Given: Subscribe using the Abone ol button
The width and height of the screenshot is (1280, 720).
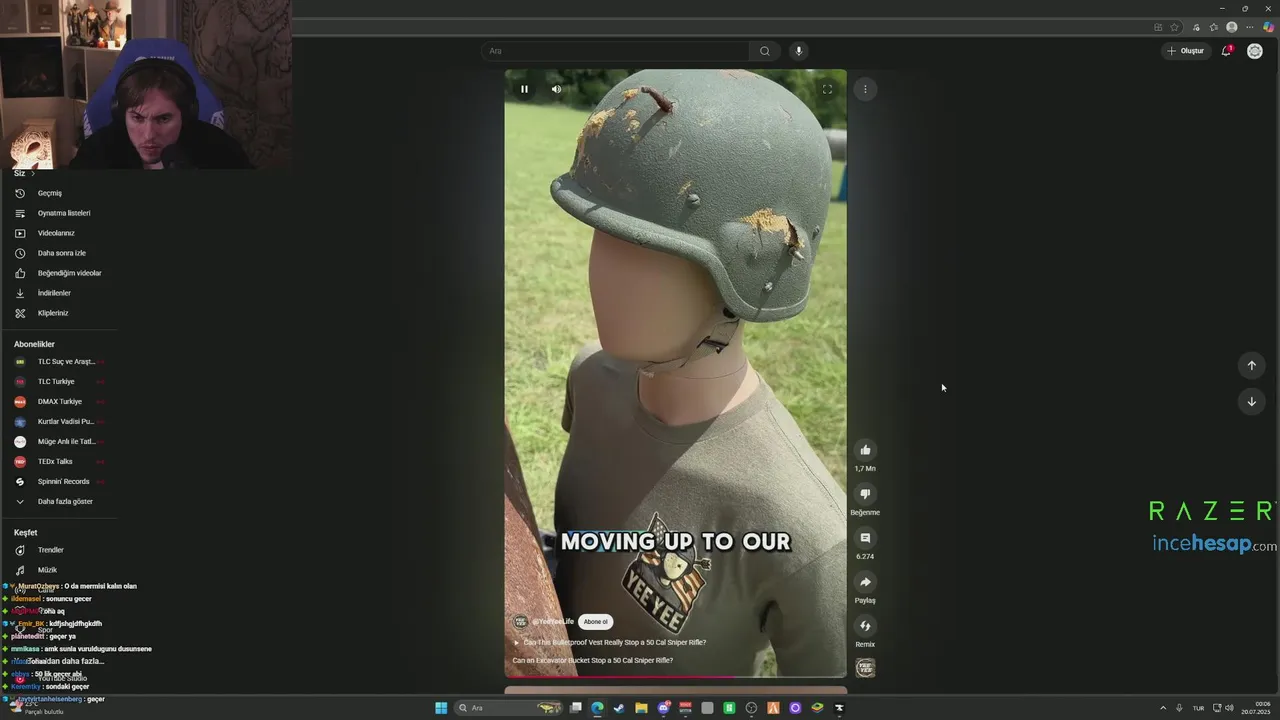Looking at the screenshot, I should click(x=596, y=621).
